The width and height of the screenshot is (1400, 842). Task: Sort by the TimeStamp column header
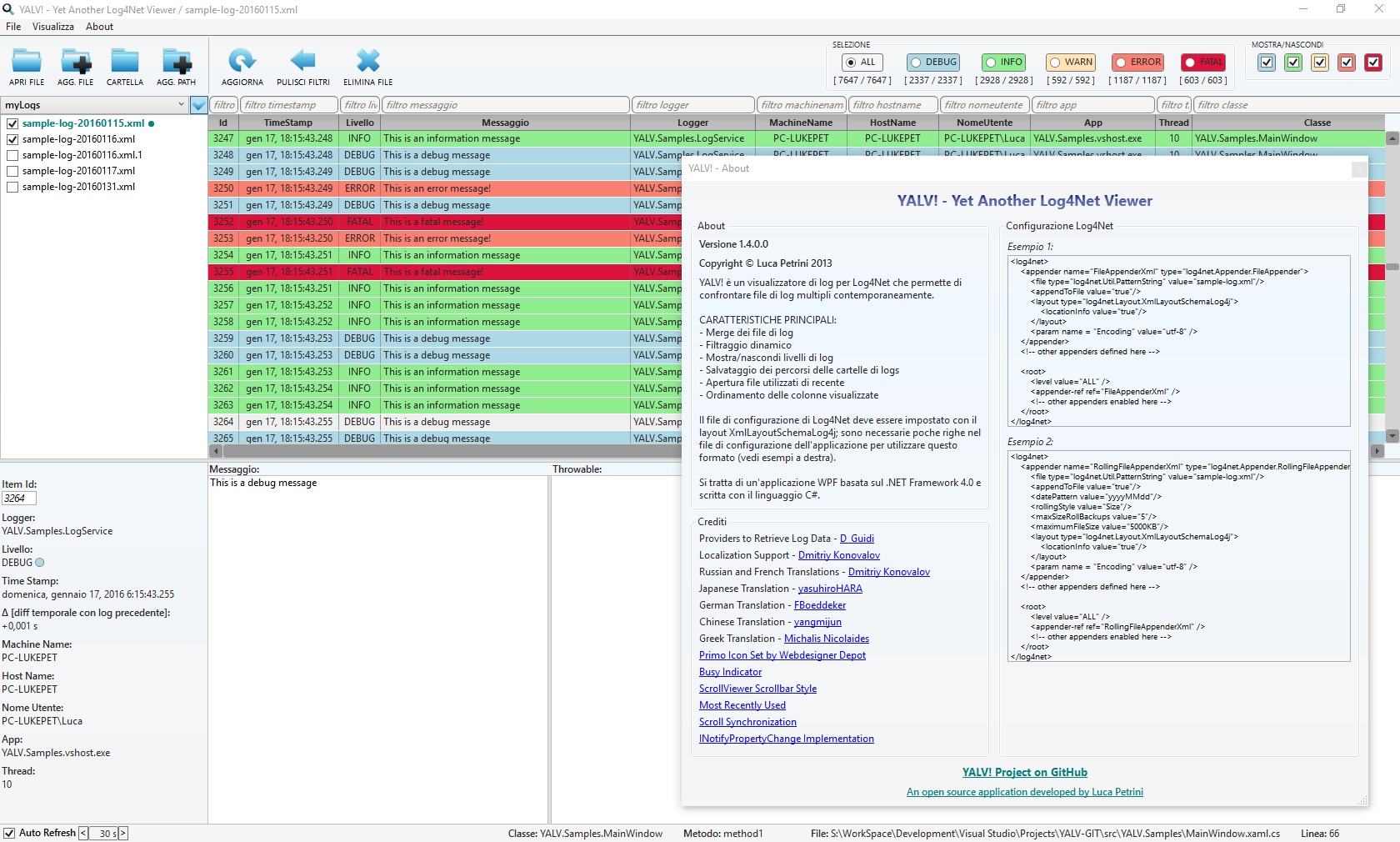(x=288, y=123)
